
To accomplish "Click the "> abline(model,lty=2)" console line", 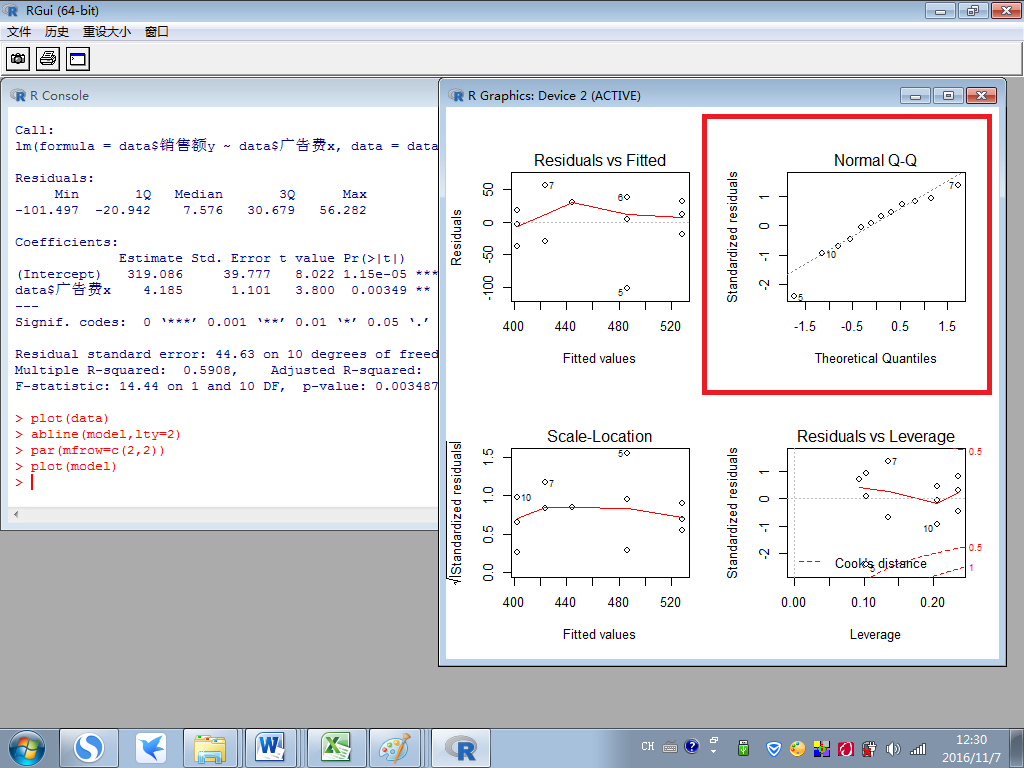I will pyautogui.click(x=98, y=434).
